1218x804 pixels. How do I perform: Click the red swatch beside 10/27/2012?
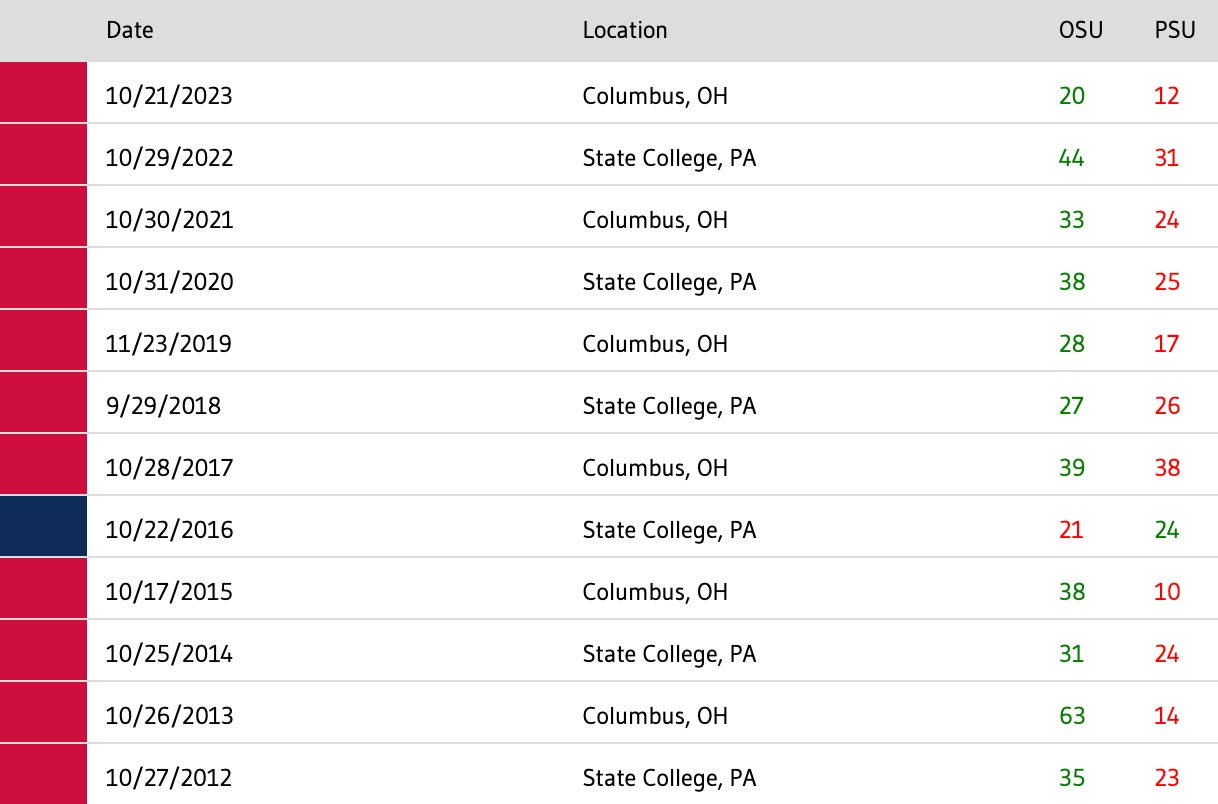[43, 777]
